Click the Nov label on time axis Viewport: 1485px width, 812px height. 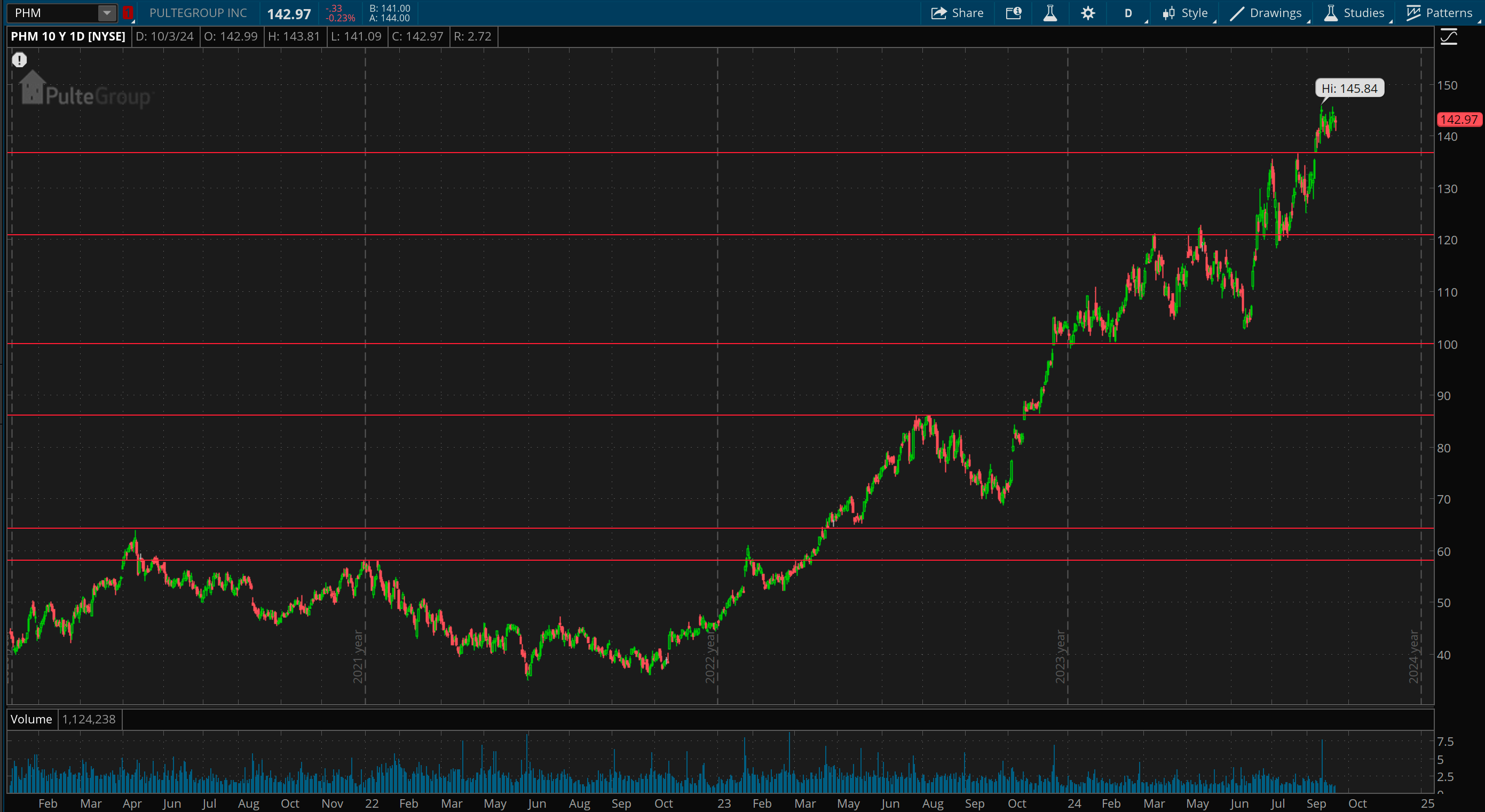tap(332, 803)
